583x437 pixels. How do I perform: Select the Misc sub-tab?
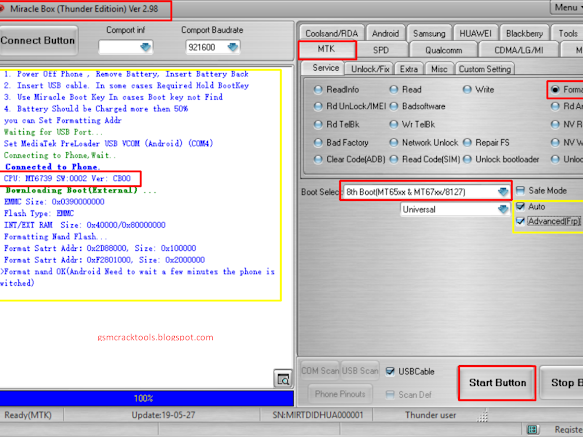(x=439, y=69)
